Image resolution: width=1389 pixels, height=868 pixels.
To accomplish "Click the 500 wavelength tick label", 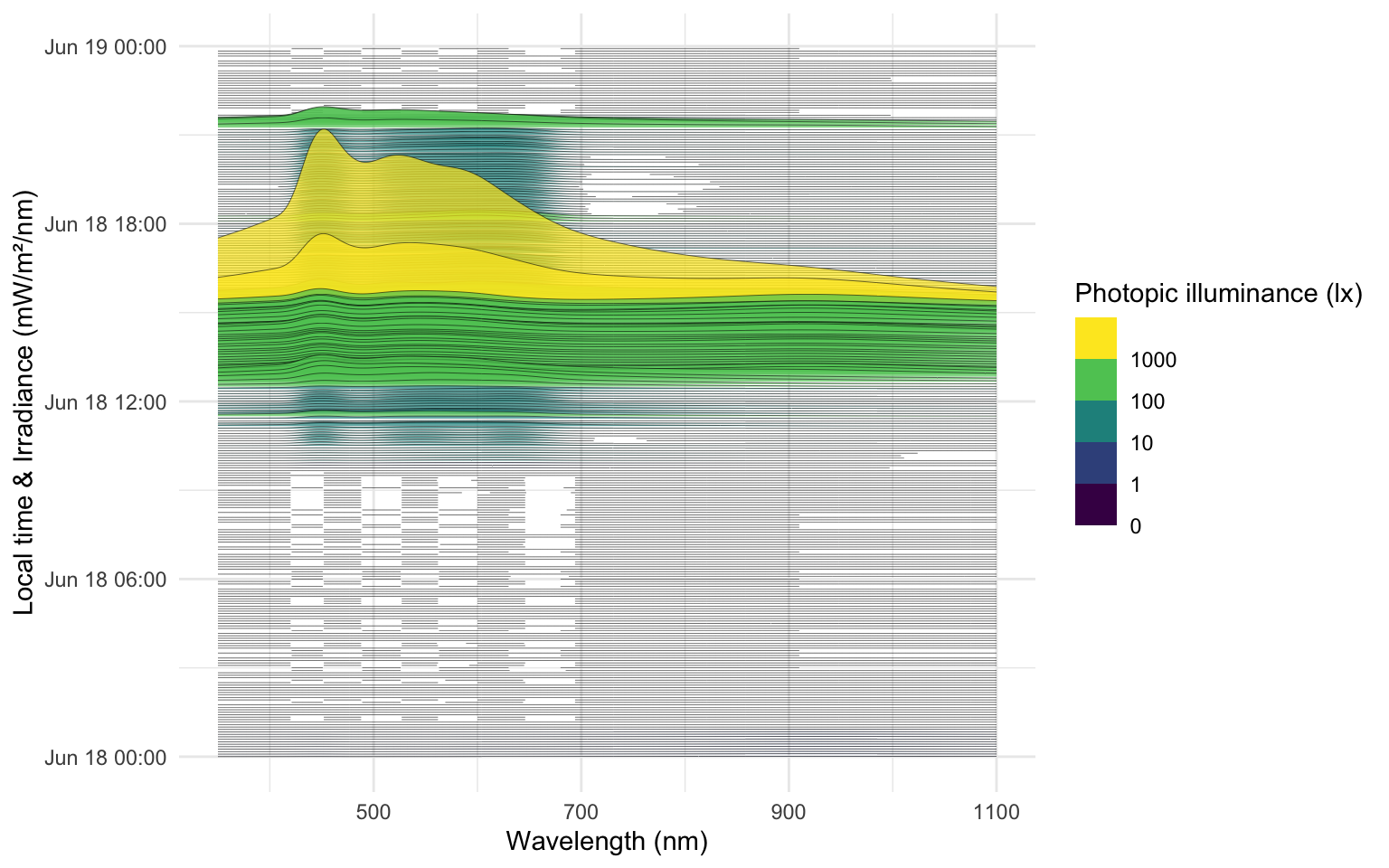I will pyautogui.click(x=373, y=812).
